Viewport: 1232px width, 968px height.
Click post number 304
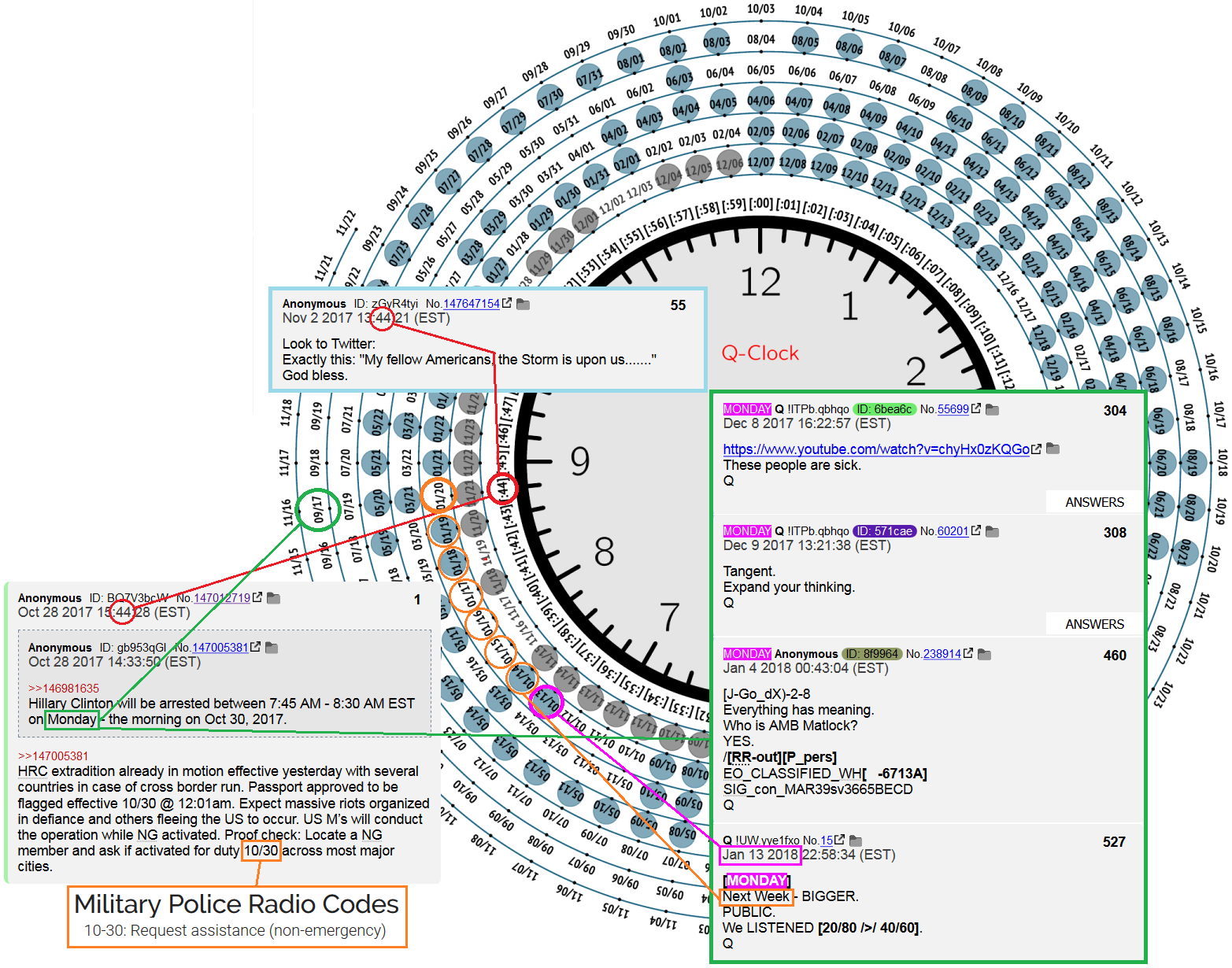[1115, 411]
